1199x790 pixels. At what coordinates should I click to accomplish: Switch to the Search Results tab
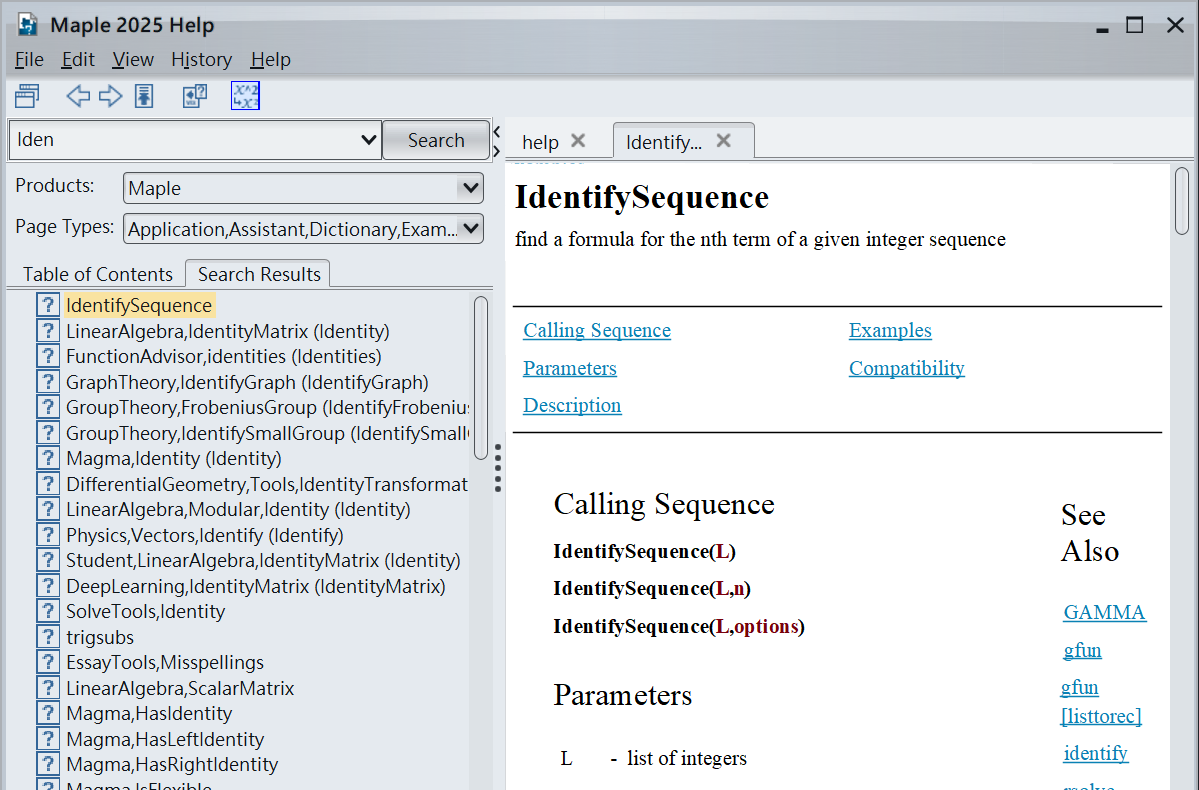(258, 274)
